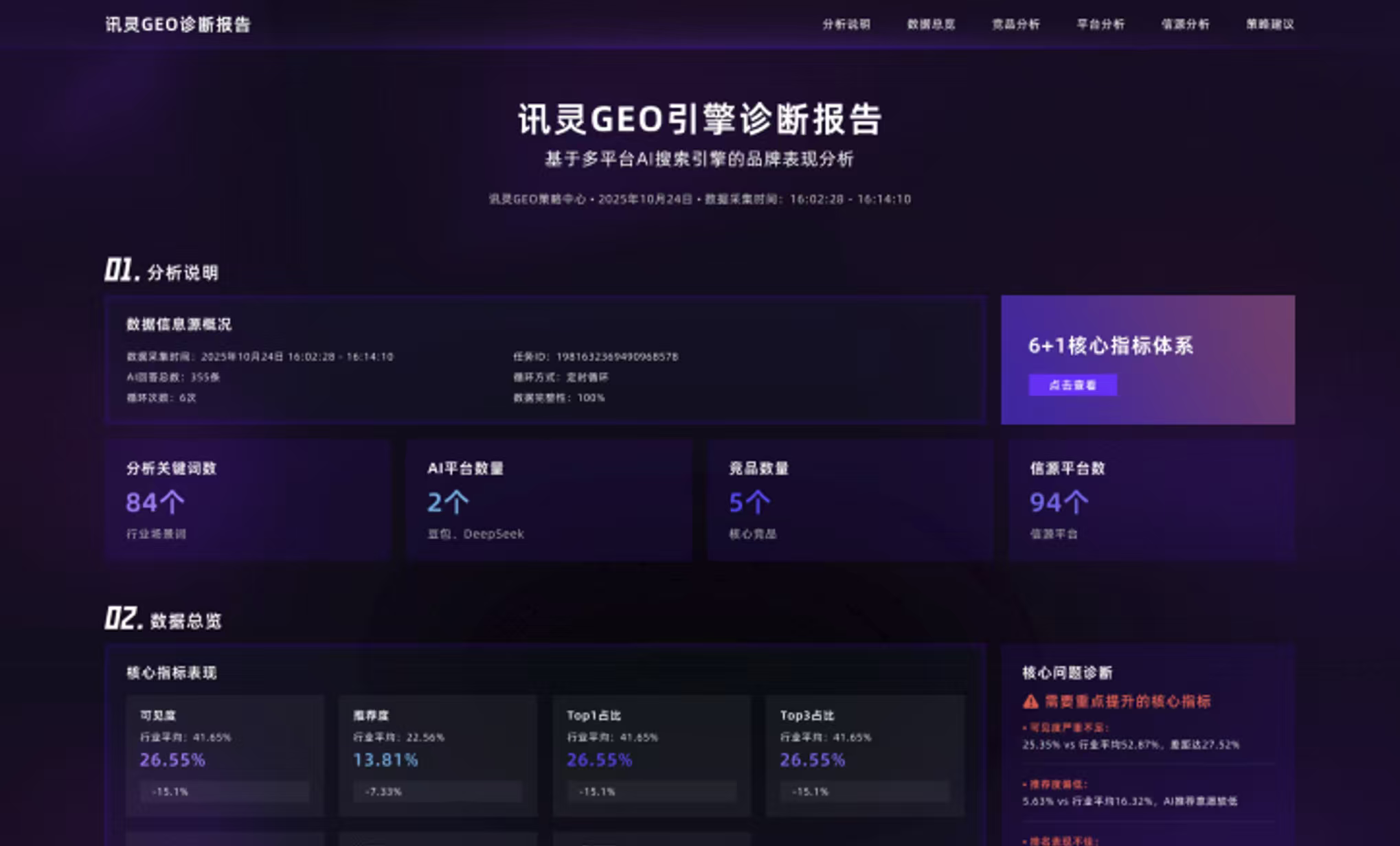
Task: Select the Top3占比 metric tile
Action: [x=865, y=754]
